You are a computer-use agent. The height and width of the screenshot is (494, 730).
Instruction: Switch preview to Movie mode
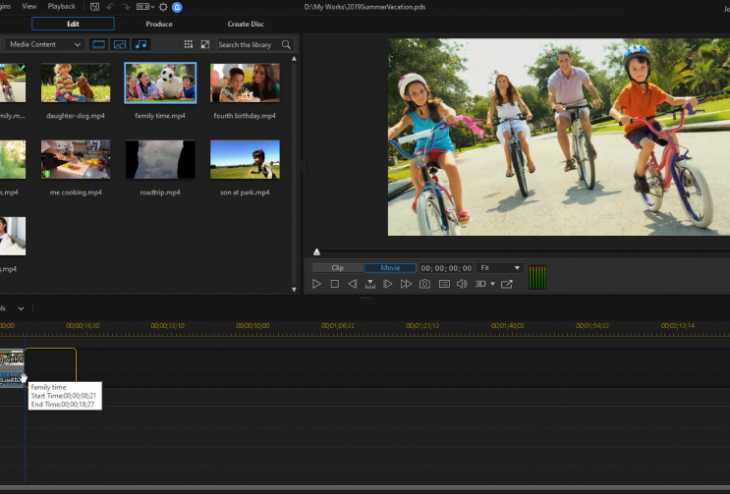click(390, 268)
